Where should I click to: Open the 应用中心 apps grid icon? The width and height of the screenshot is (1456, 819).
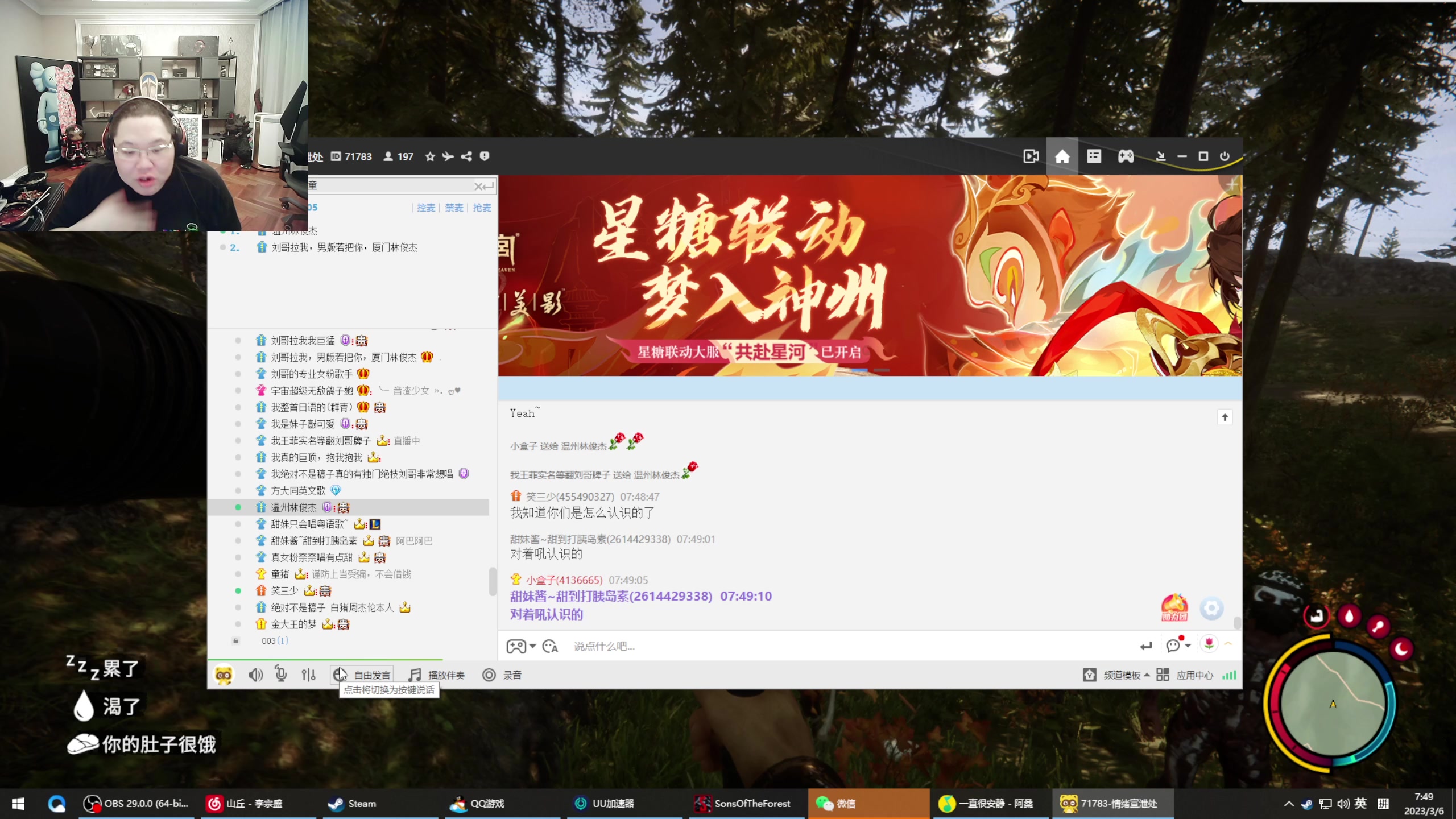point(1163,675)
